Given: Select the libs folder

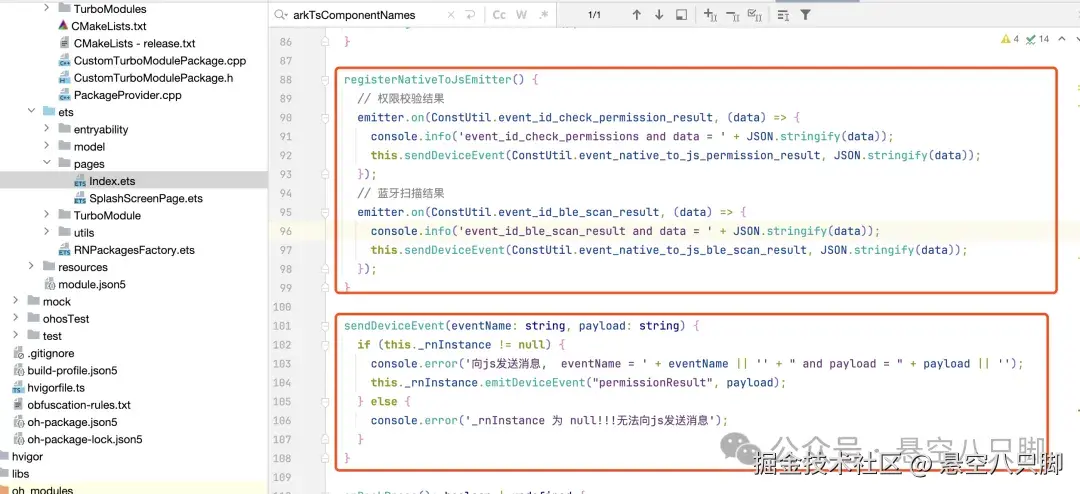Looking at the screenshot, I should 21,474.
